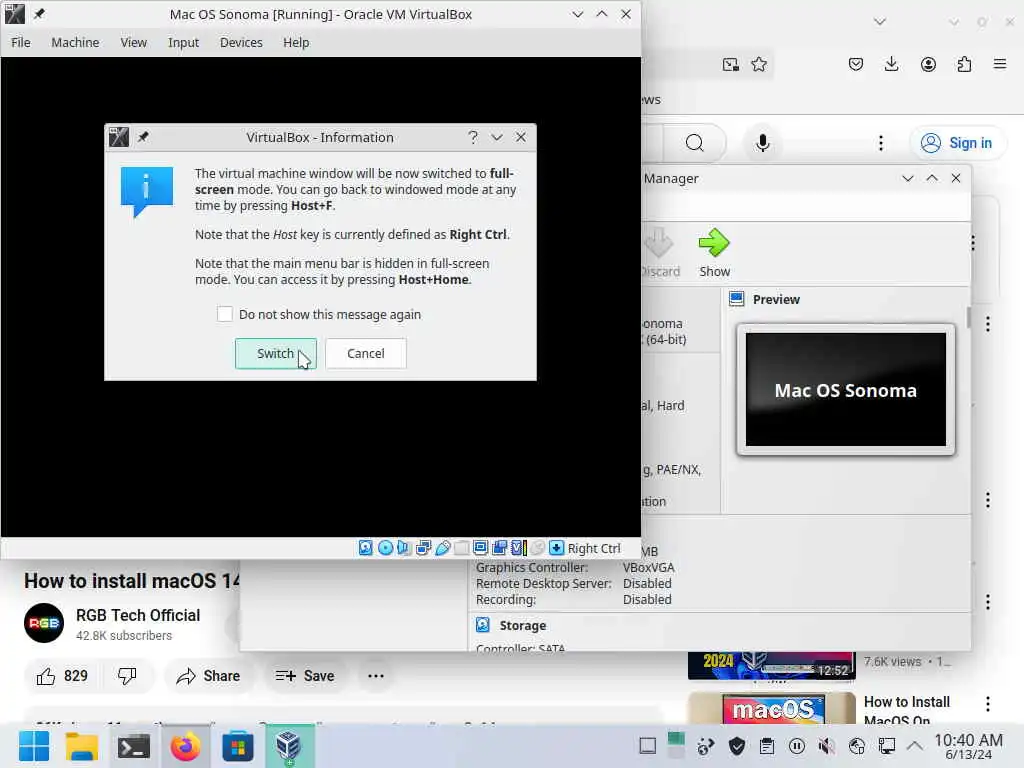
Task: Switch to Firefox on the taskbar
Action: tap(185, 746)
